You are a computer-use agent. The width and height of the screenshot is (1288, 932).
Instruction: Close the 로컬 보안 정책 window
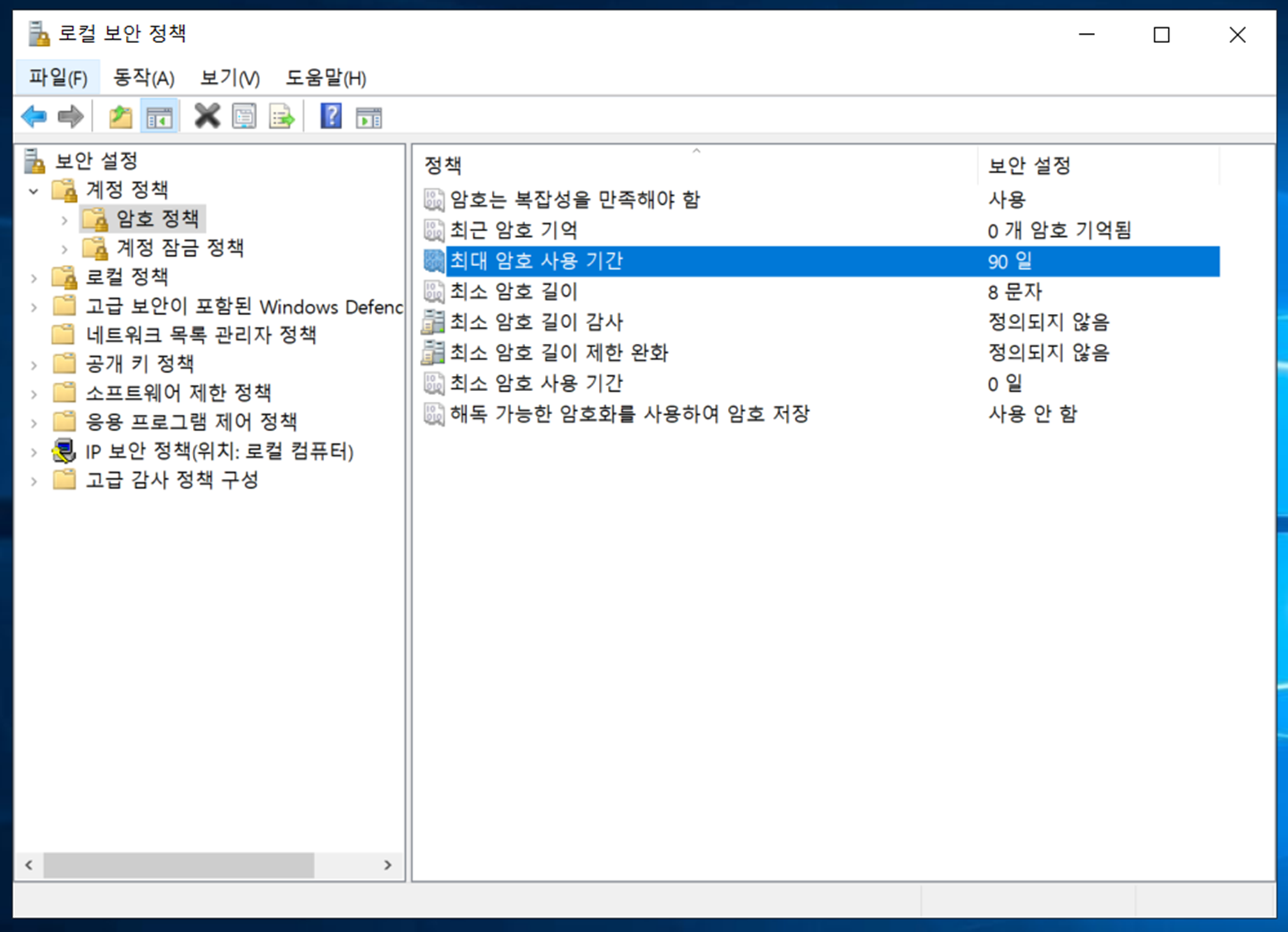coord(1237,35)
